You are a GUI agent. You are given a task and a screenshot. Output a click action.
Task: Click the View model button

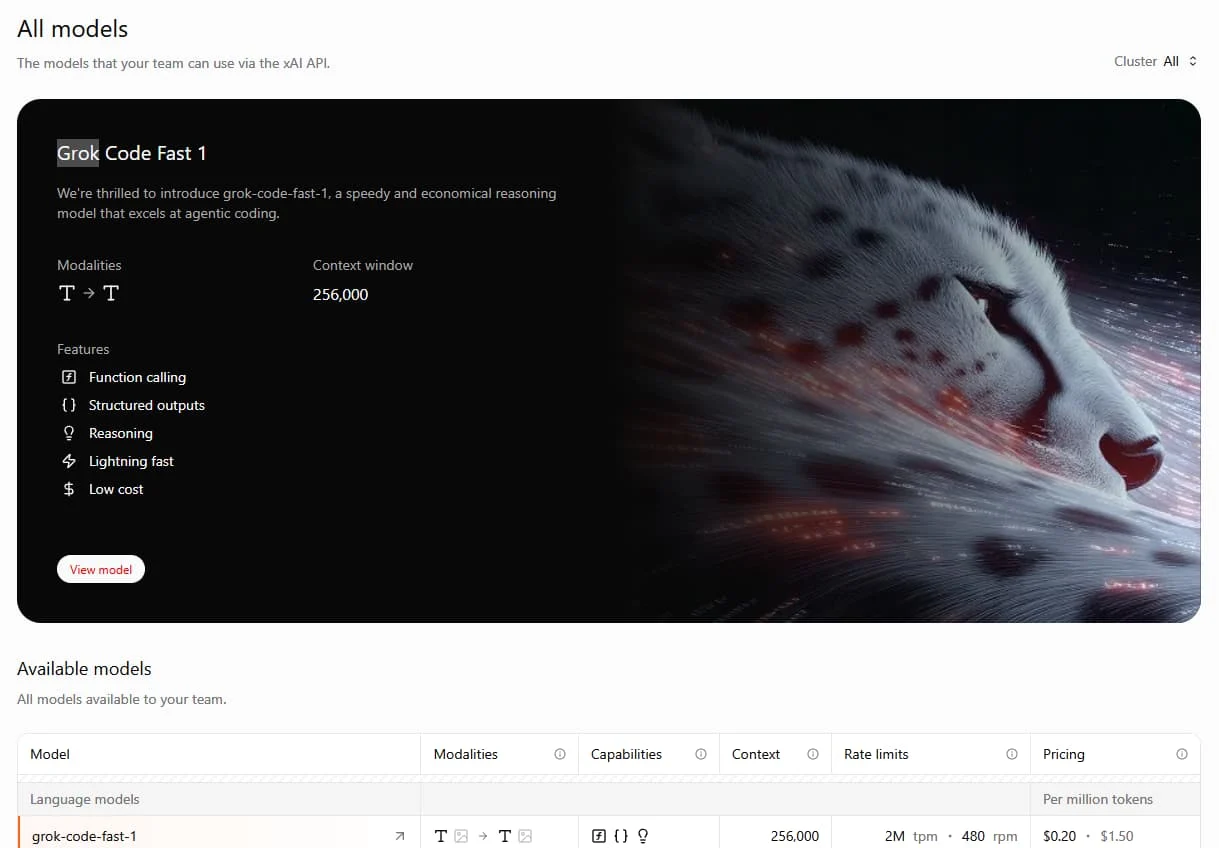click(101, 569)
